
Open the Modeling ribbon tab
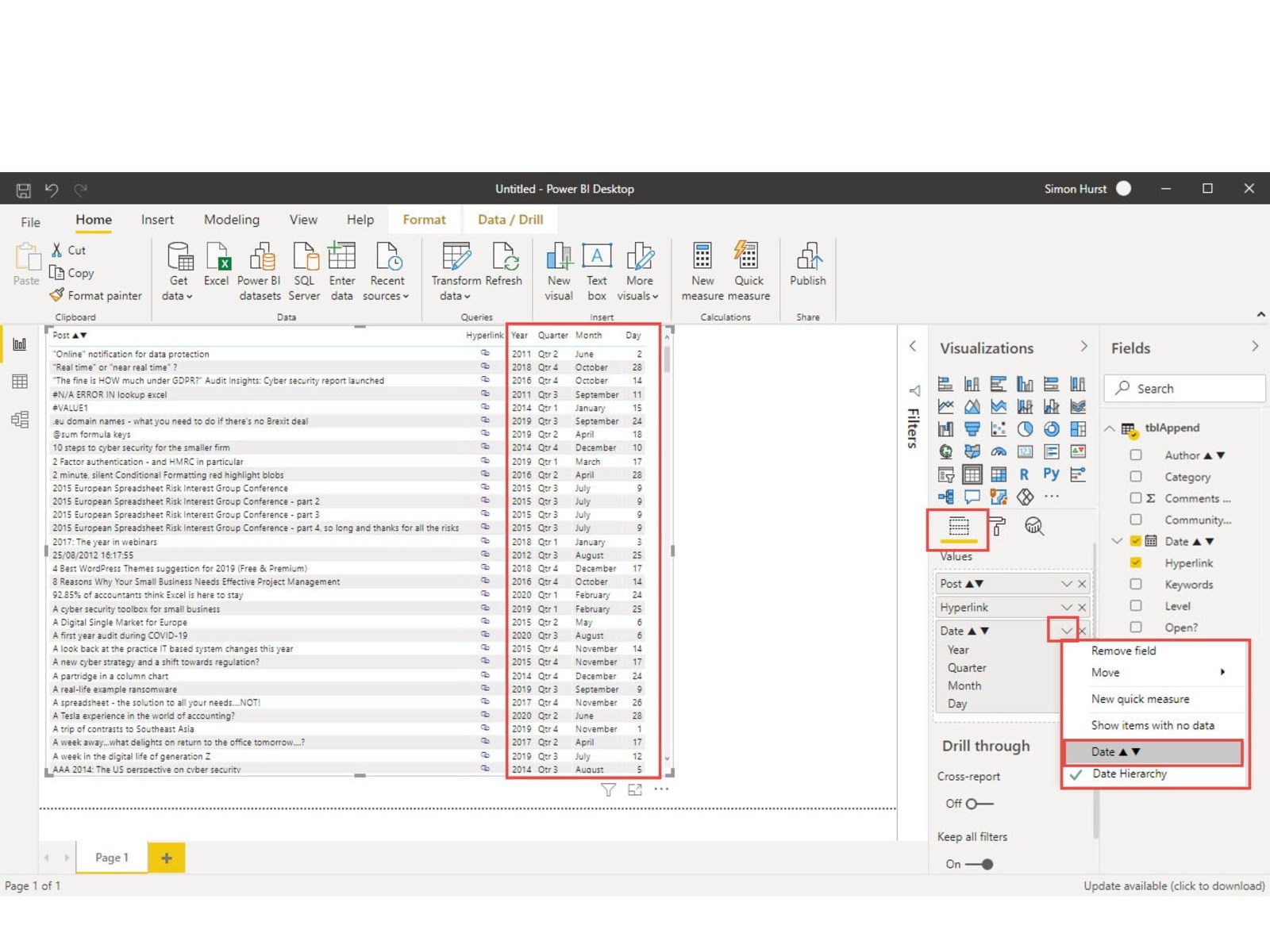tap(231, 220)
